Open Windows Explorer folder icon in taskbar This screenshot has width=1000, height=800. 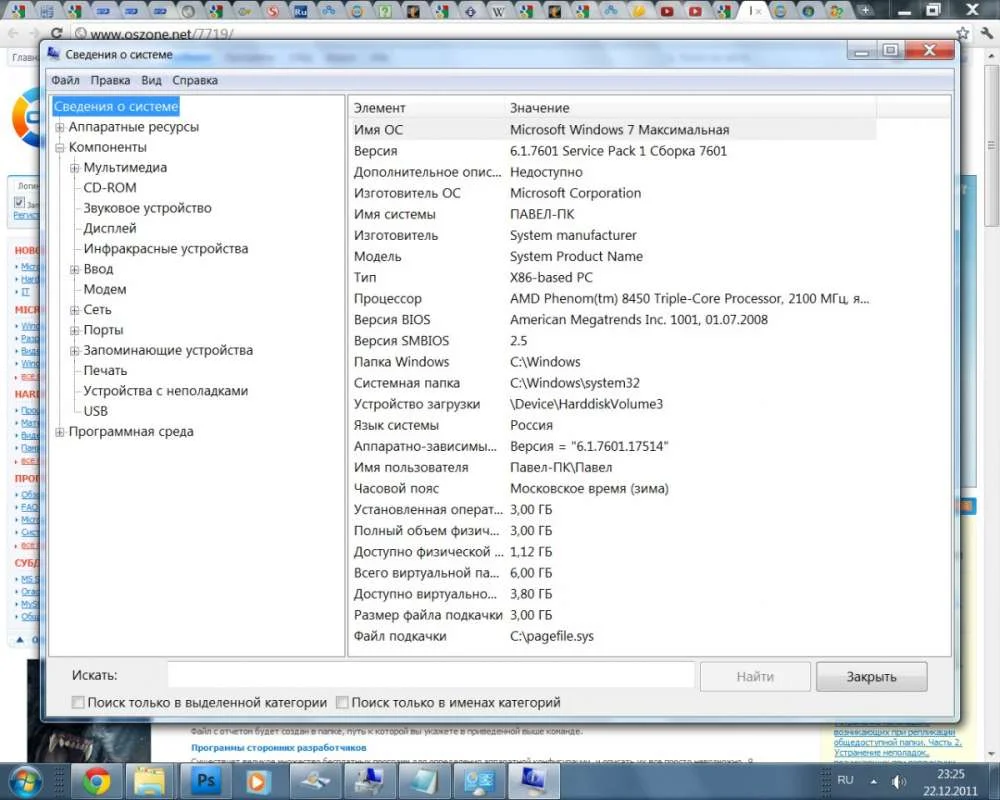(150, 781)
